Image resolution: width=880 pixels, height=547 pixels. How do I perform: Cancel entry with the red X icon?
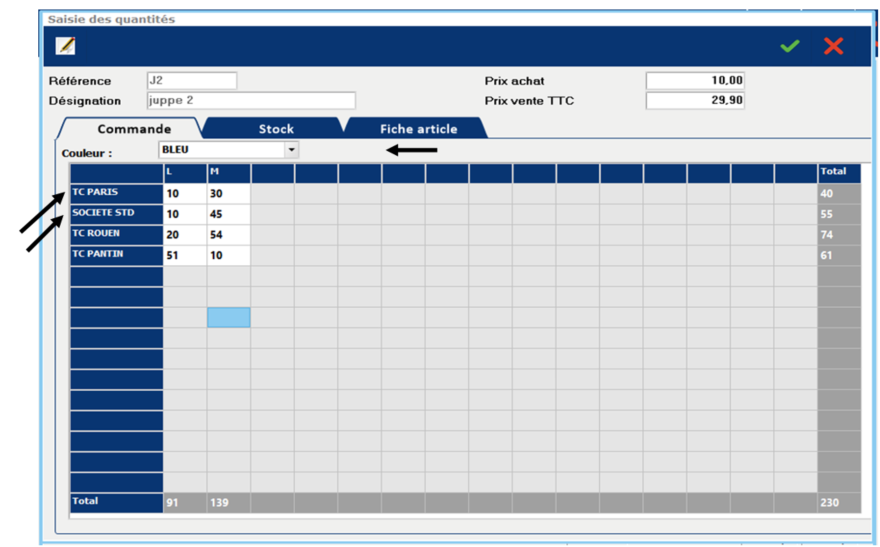pyautogui.click(x=833, y=46)
